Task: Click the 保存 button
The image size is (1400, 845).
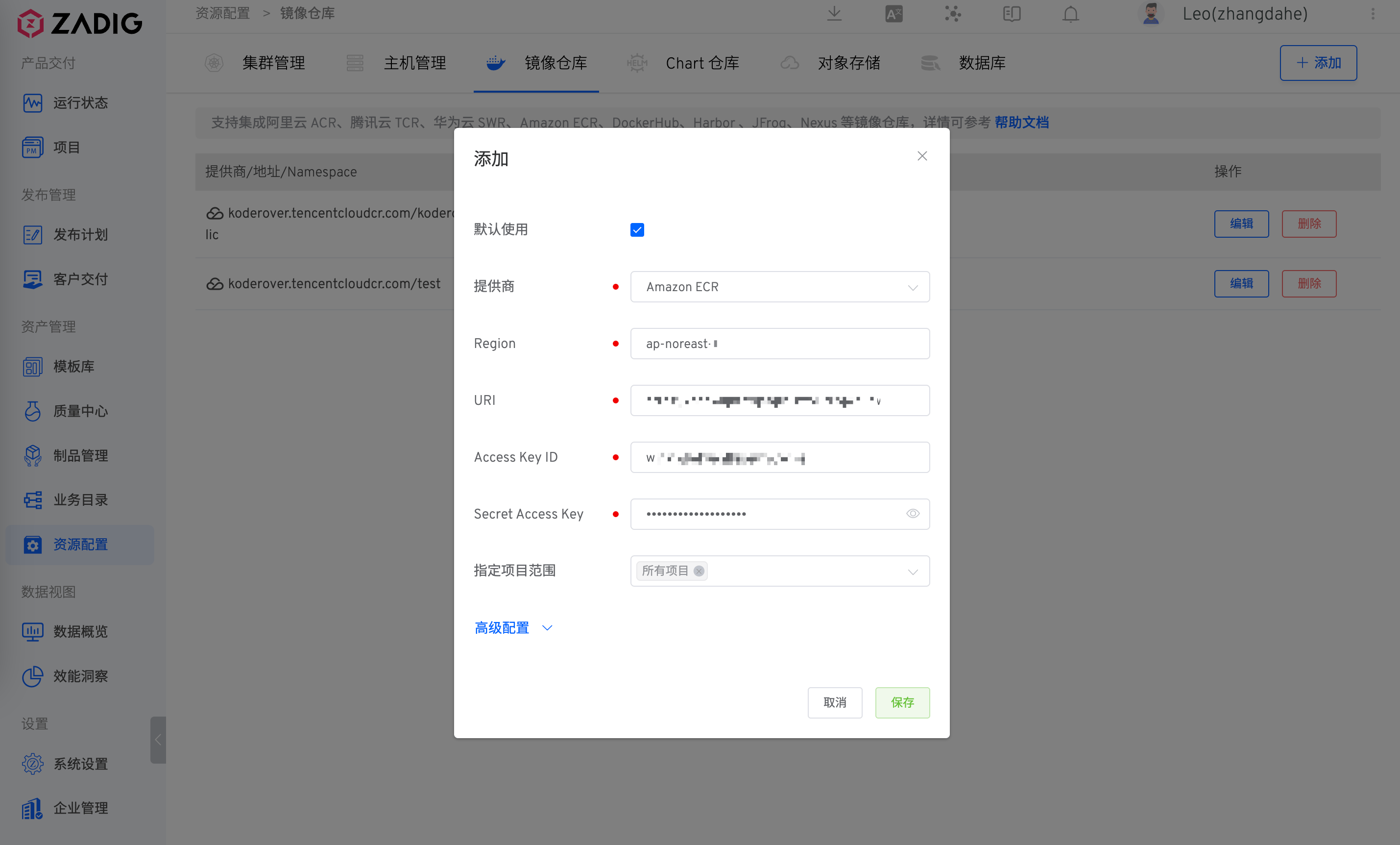Action: click(x=902, y=702)
